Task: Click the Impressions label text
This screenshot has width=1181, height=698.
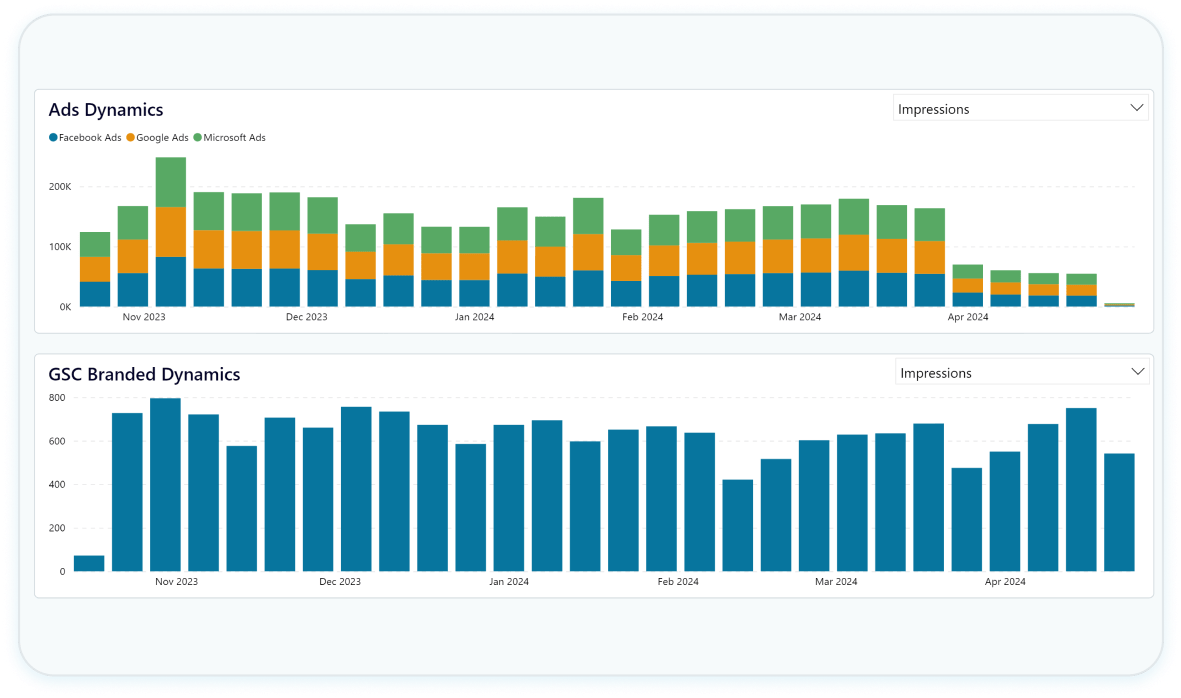Action: click(x=936, y=108)
